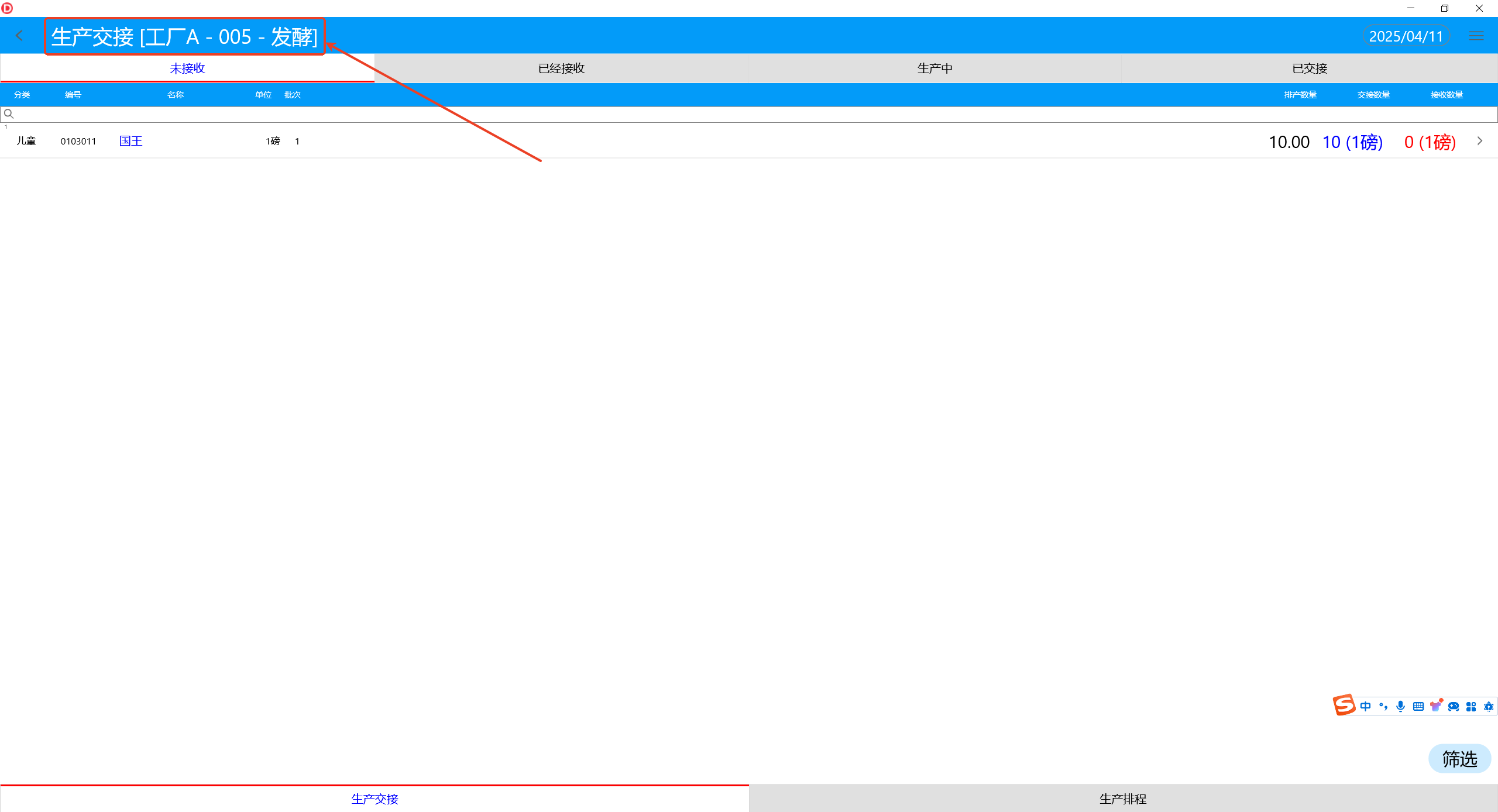Click the search magnifier icon

pos(8,114)
